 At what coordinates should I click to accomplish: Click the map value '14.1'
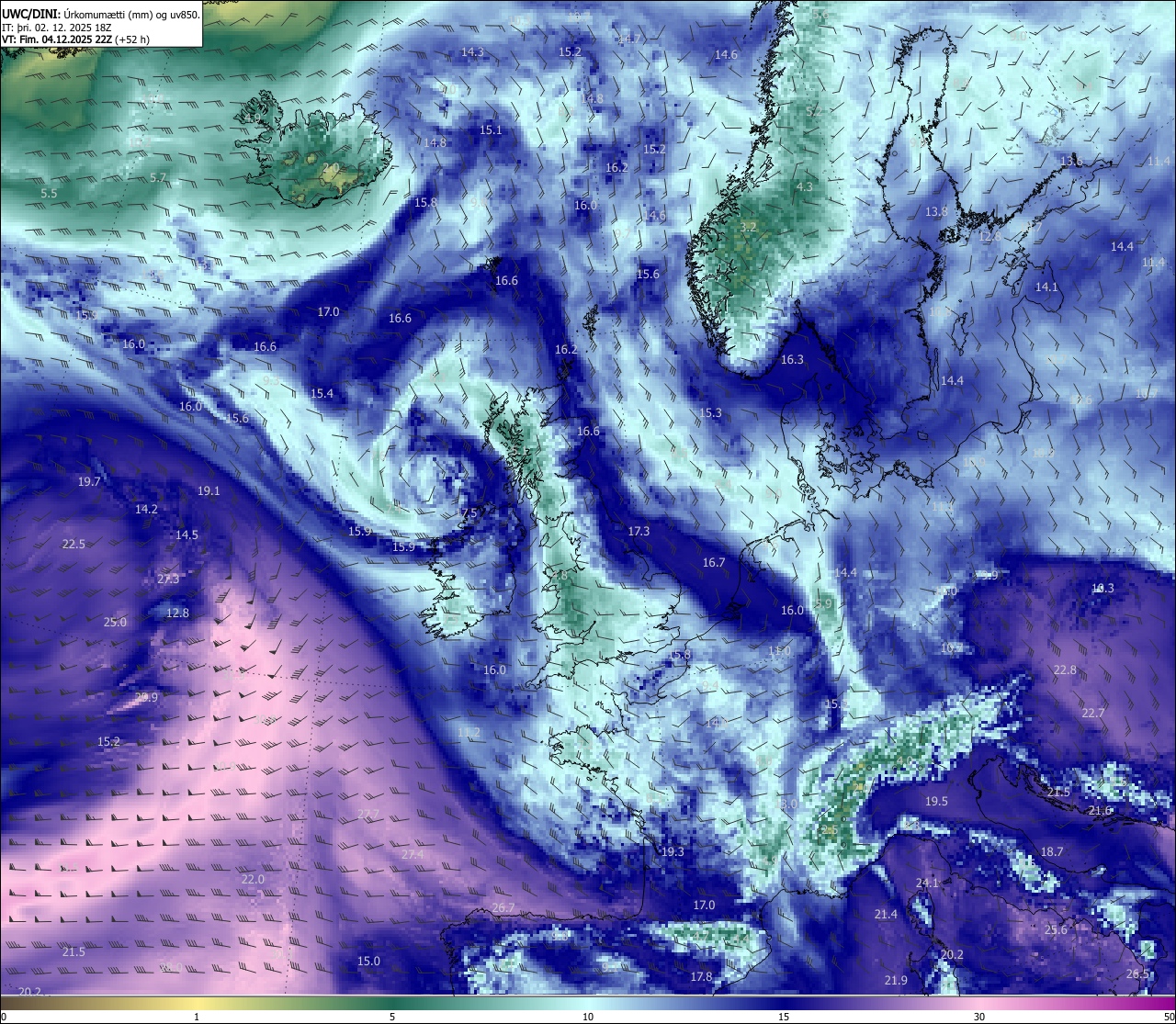tap(1046, 287)
